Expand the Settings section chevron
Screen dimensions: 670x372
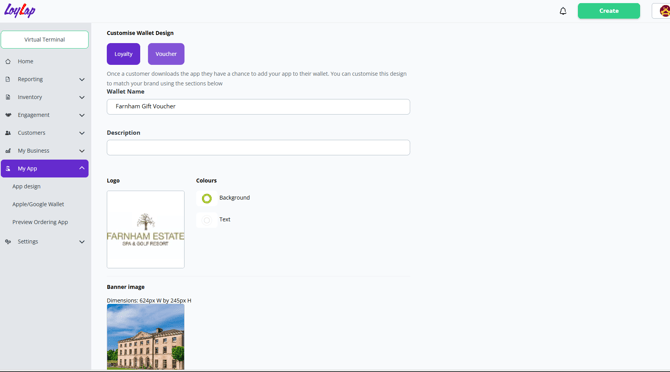[x=82, y=242]
